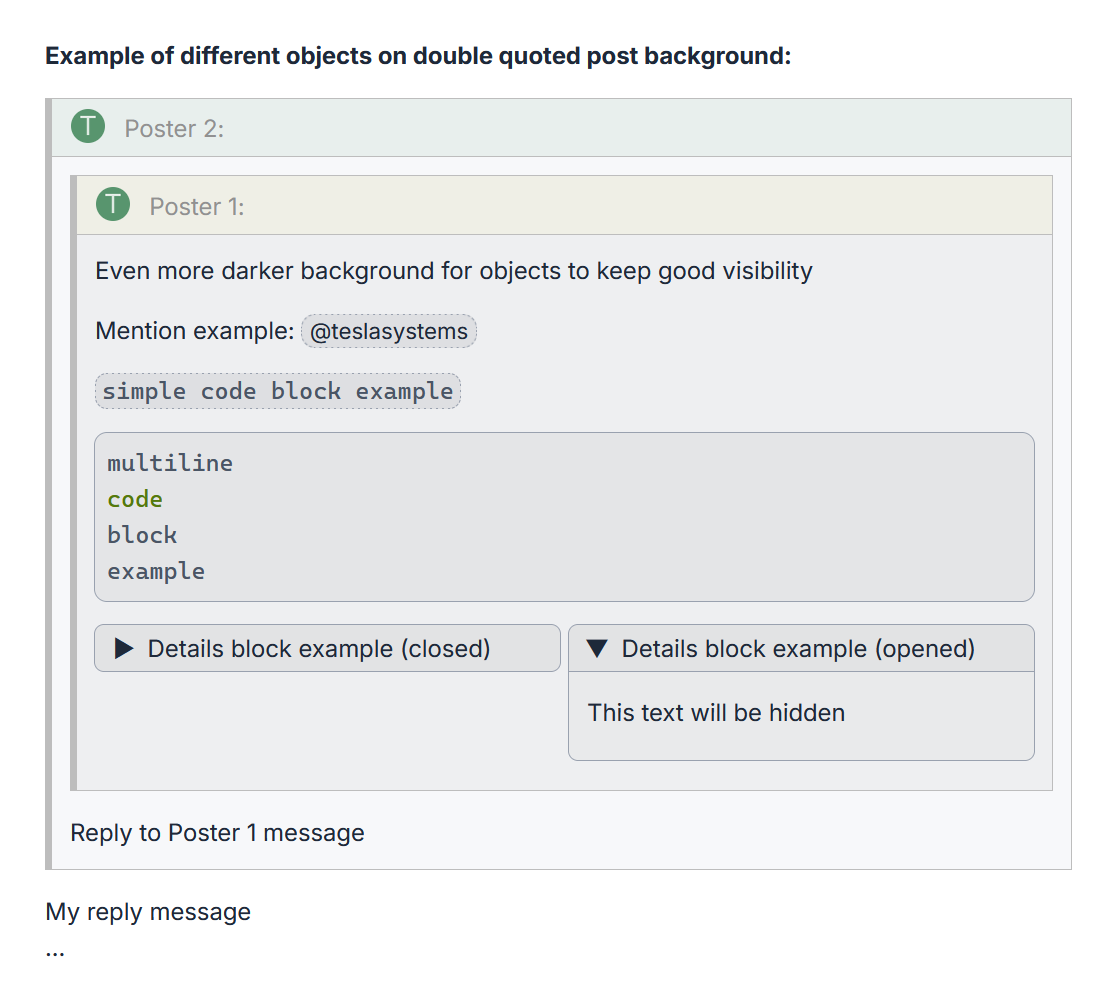Click the bold 'Example of different objects' heading

[418, 55]
